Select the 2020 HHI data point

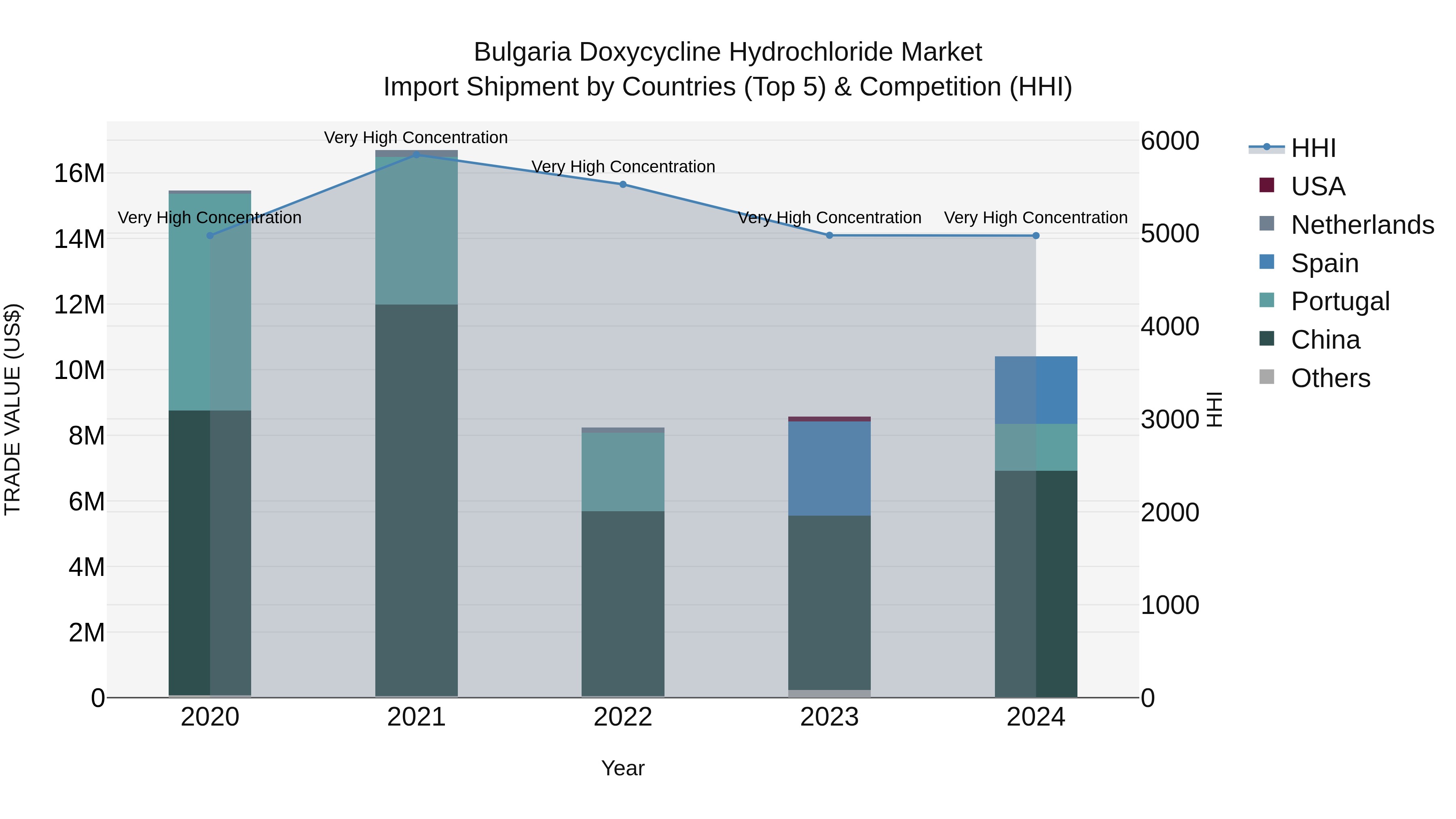[x=210, y=236]
